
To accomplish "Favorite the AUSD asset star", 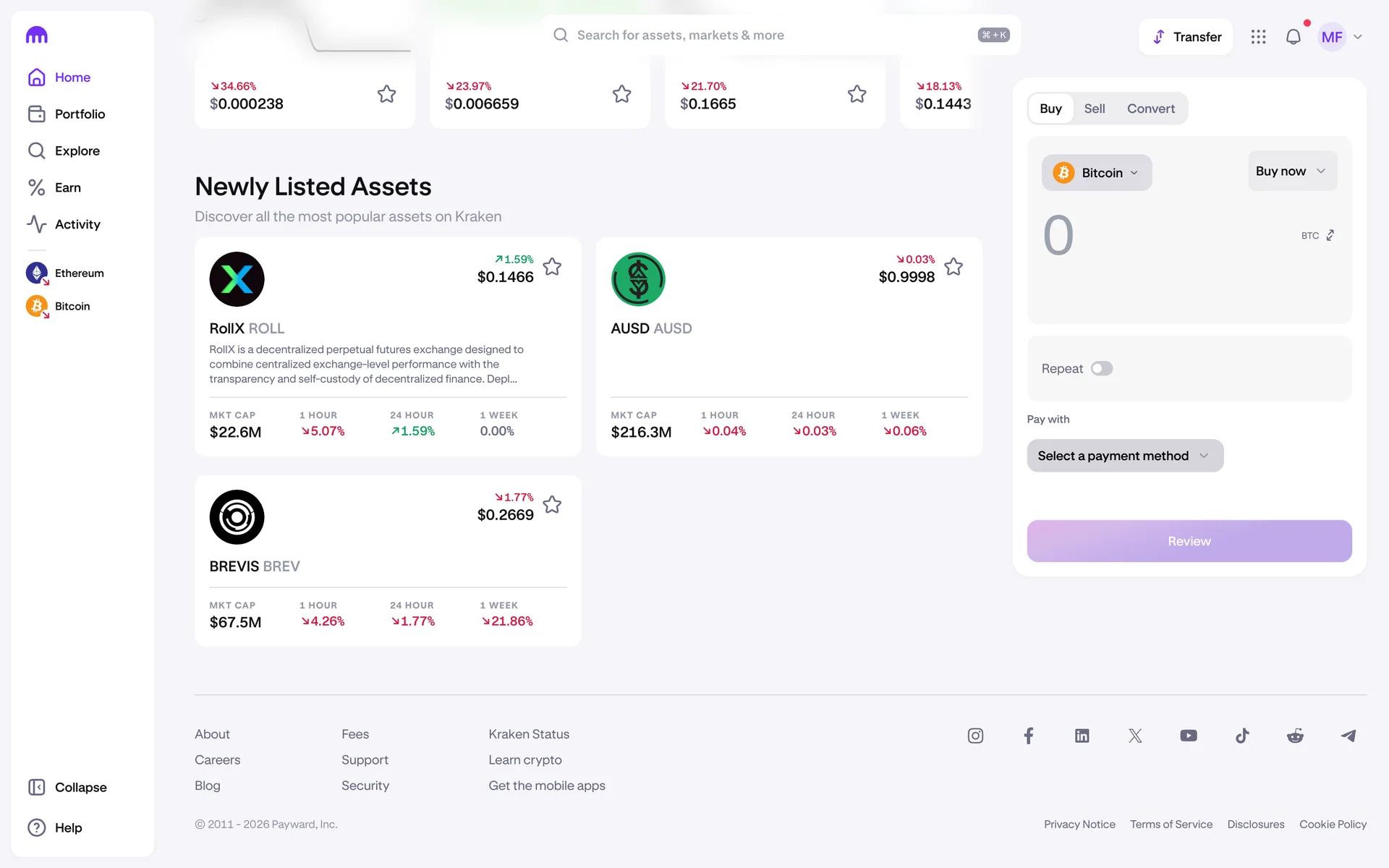I will coord(953,267).
